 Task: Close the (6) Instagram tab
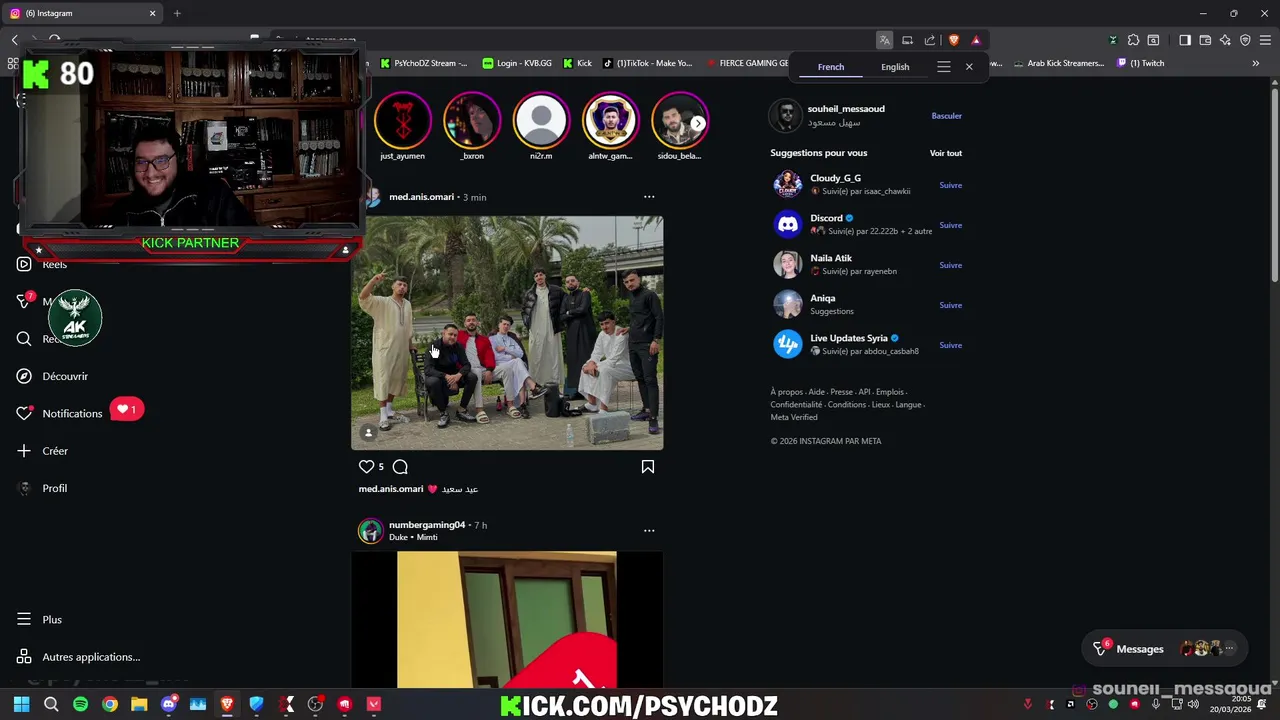153,13
